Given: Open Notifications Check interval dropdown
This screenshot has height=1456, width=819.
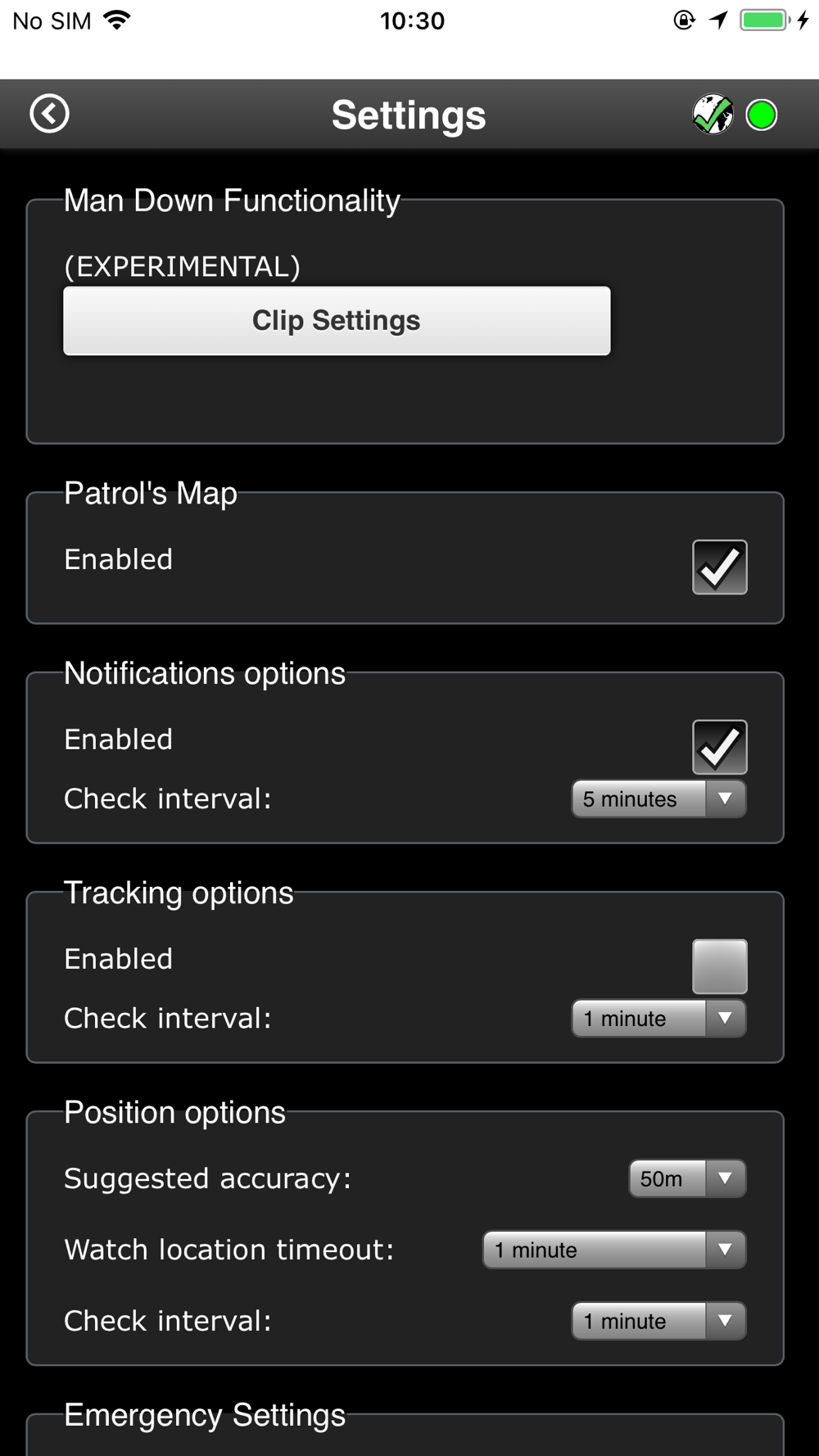Looking at the screenshot, I should (658, 798).
